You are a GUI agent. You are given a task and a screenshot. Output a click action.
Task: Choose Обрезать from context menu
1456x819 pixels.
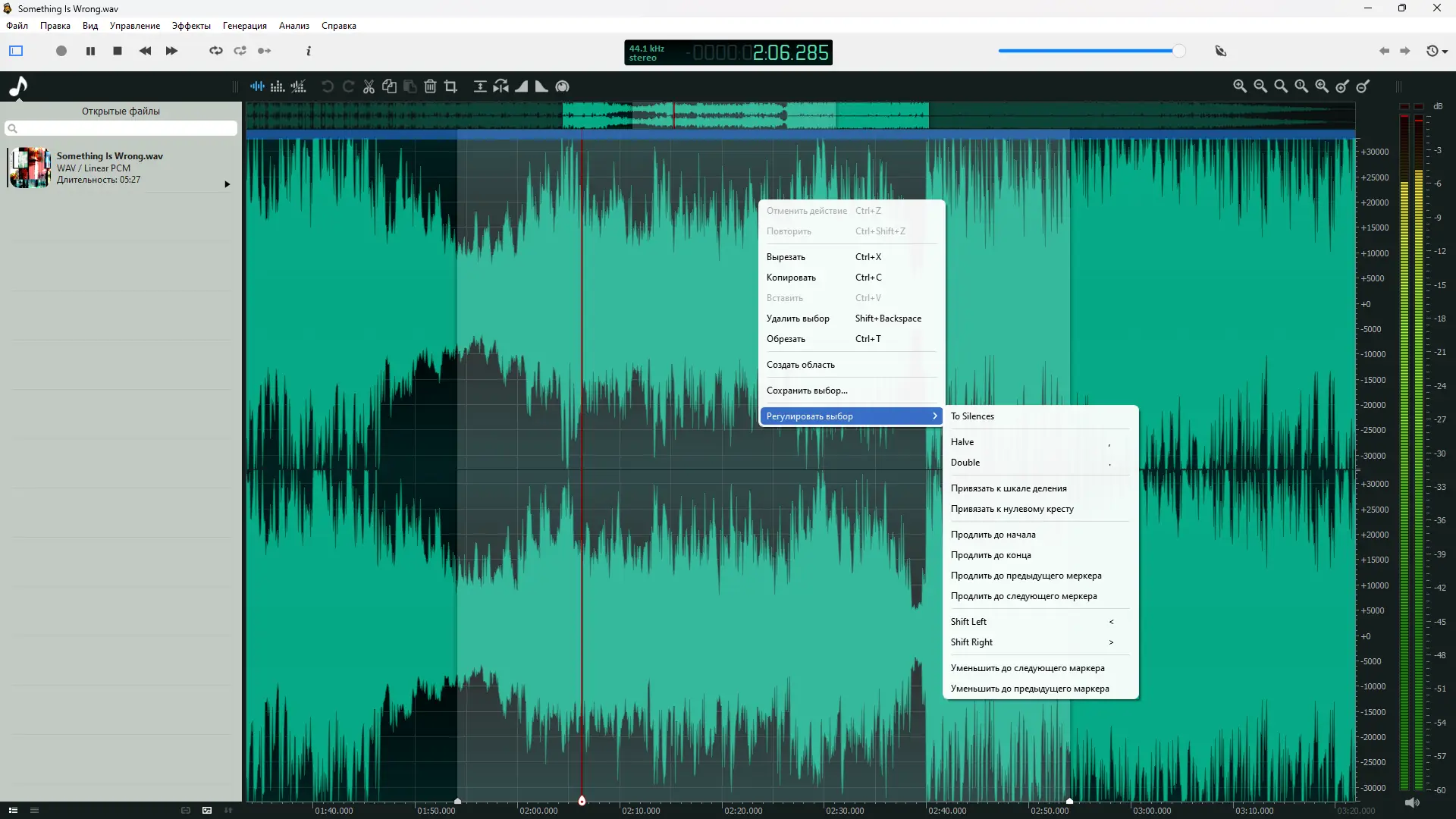tap(786, 339)
